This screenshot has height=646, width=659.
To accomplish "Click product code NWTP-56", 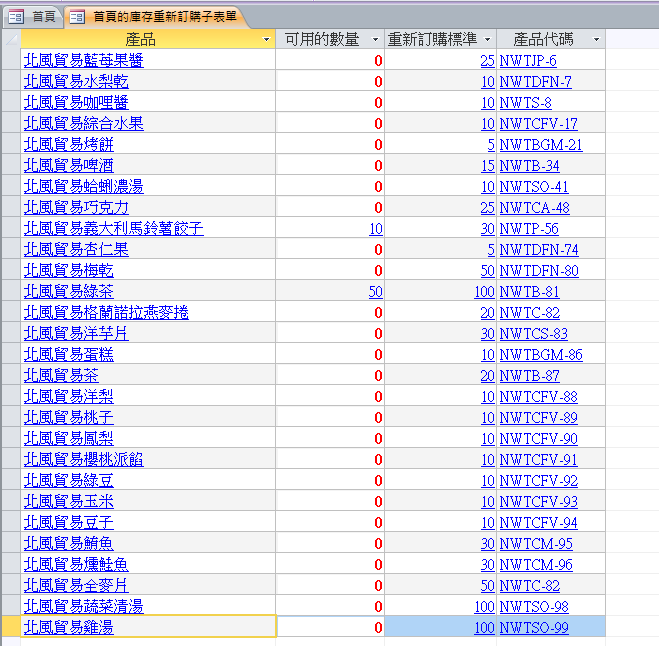I will [529, 229].
